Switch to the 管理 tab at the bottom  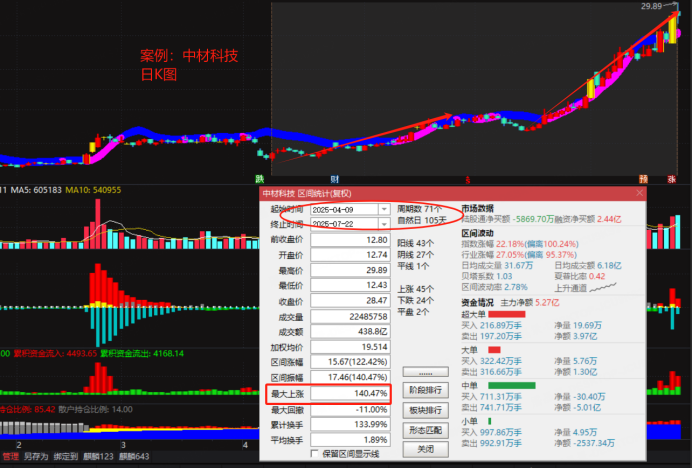(x=10, y=457)
